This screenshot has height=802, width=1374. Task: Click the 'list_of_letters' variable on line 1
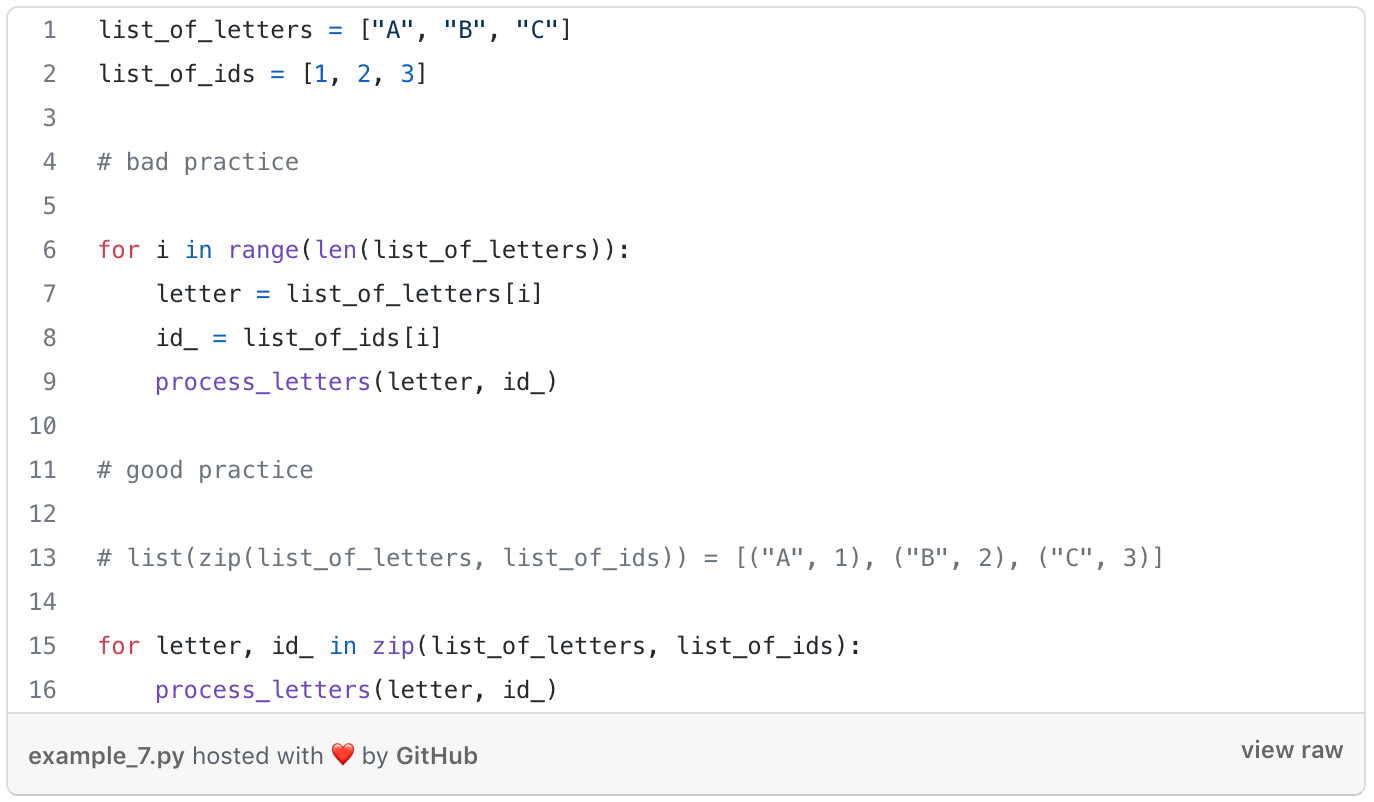click(206, 30)
